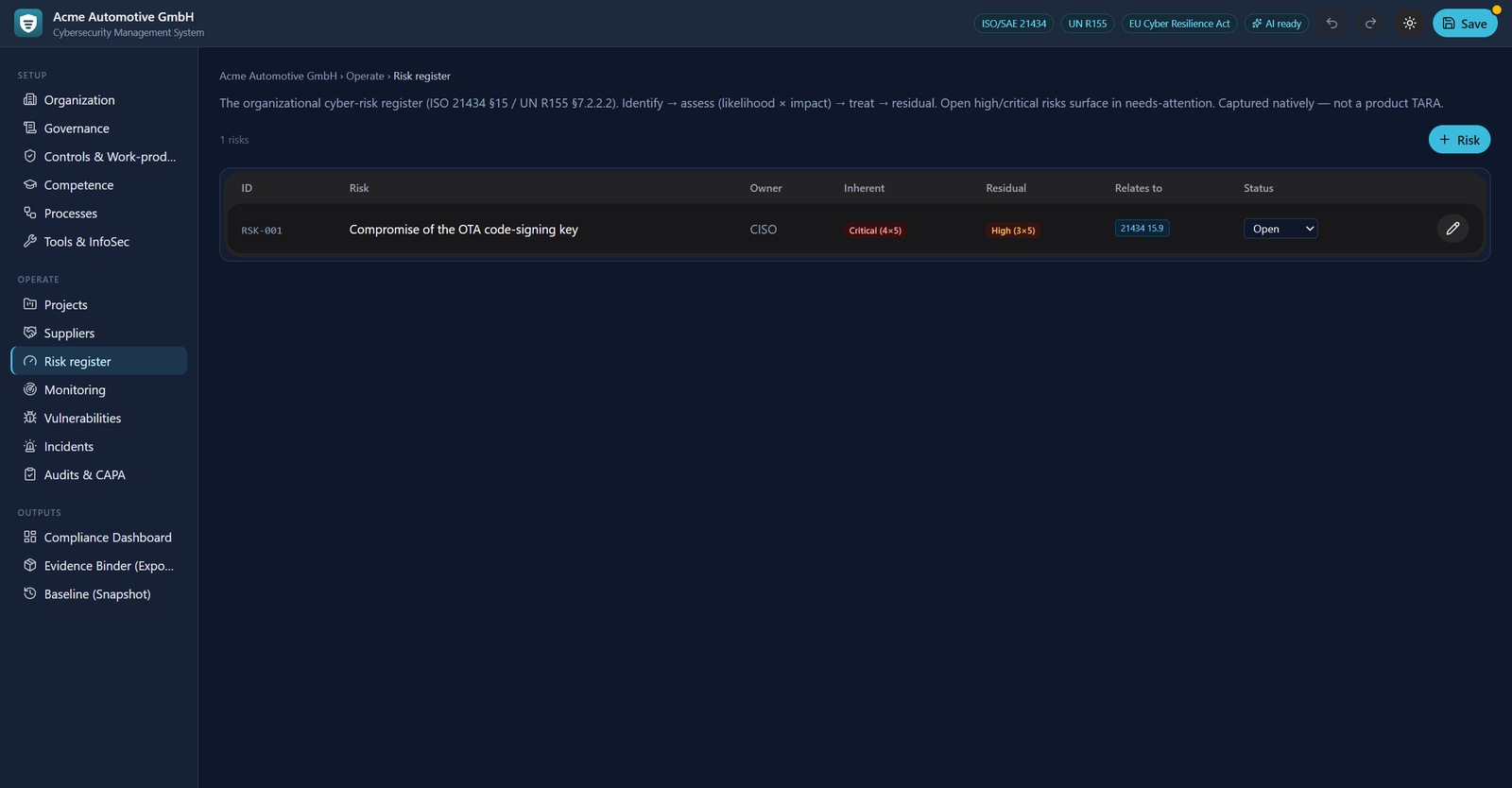Click the AI ready badge
Viewport: 1512px width, 788px height.
coord(1277,24)
